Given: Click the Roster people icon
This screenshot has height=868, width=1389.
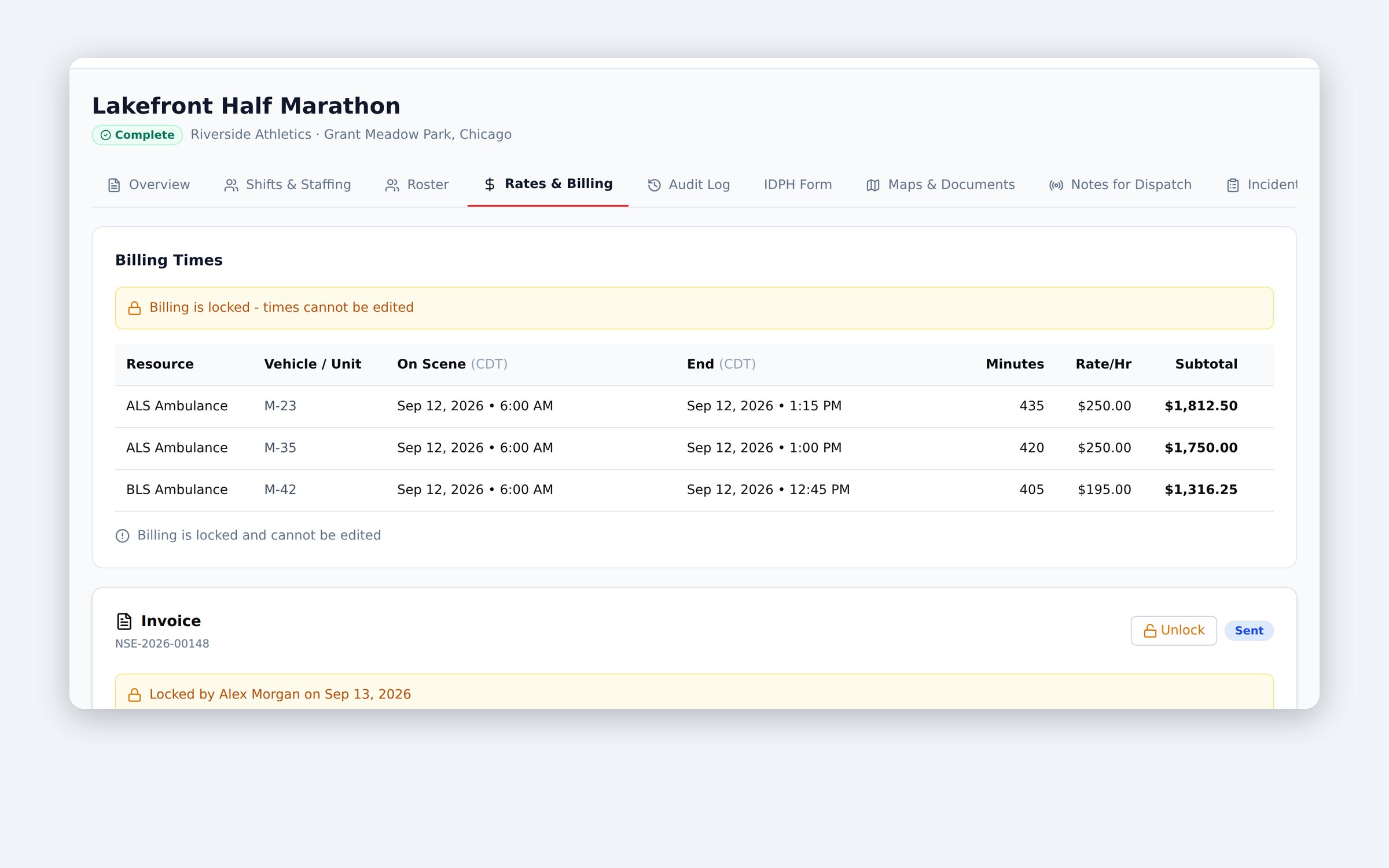Looking at the screenshot, I should coord(392,185).
